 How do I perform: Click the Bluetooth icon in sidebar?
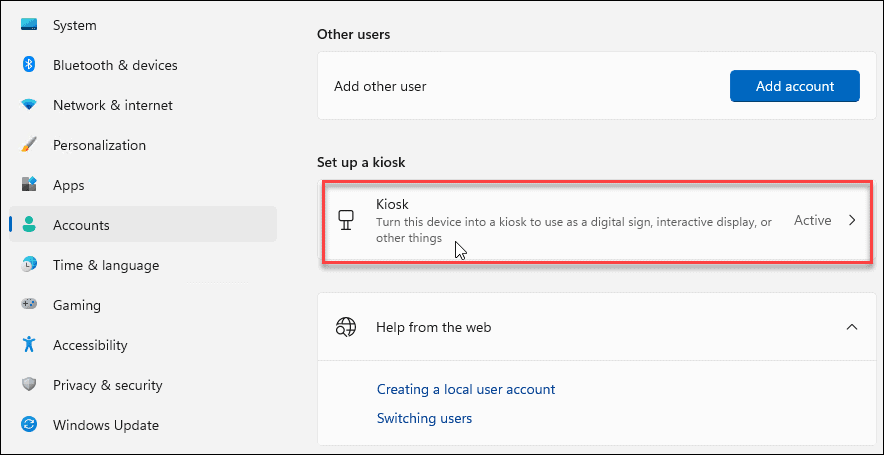point(29,64)
